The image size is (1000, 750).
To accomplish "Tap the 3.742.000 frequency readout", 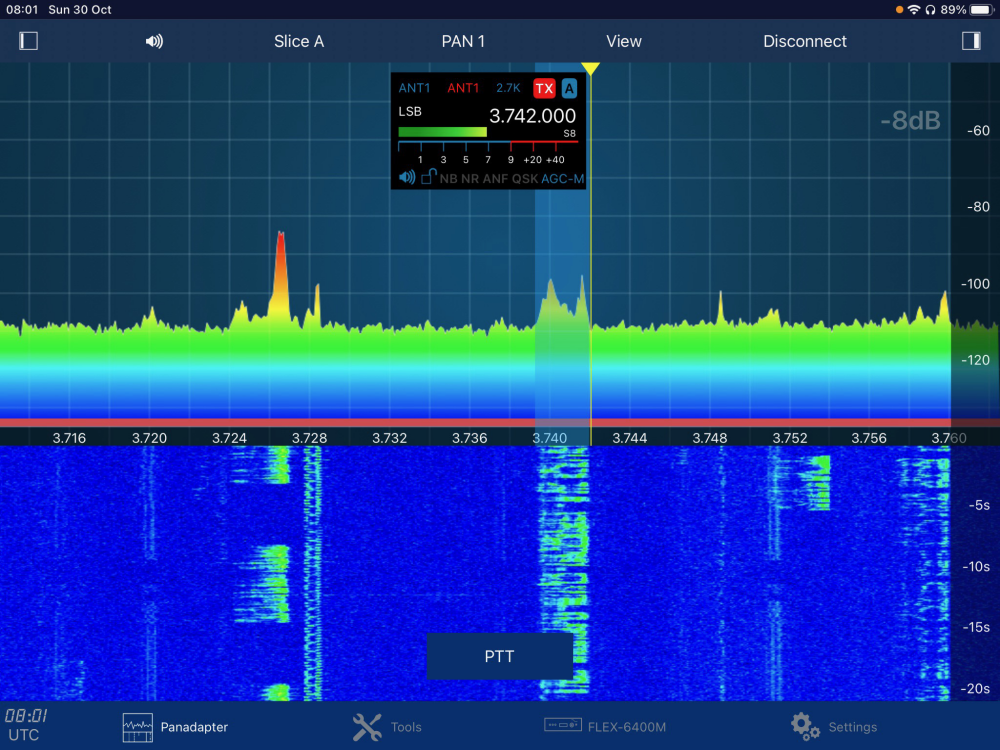I will click(x=532, y=116).
